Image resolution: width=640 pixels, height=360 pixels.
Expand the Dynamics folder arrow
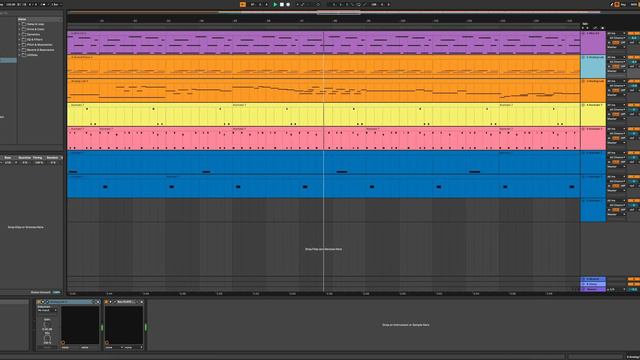(19, 34)
